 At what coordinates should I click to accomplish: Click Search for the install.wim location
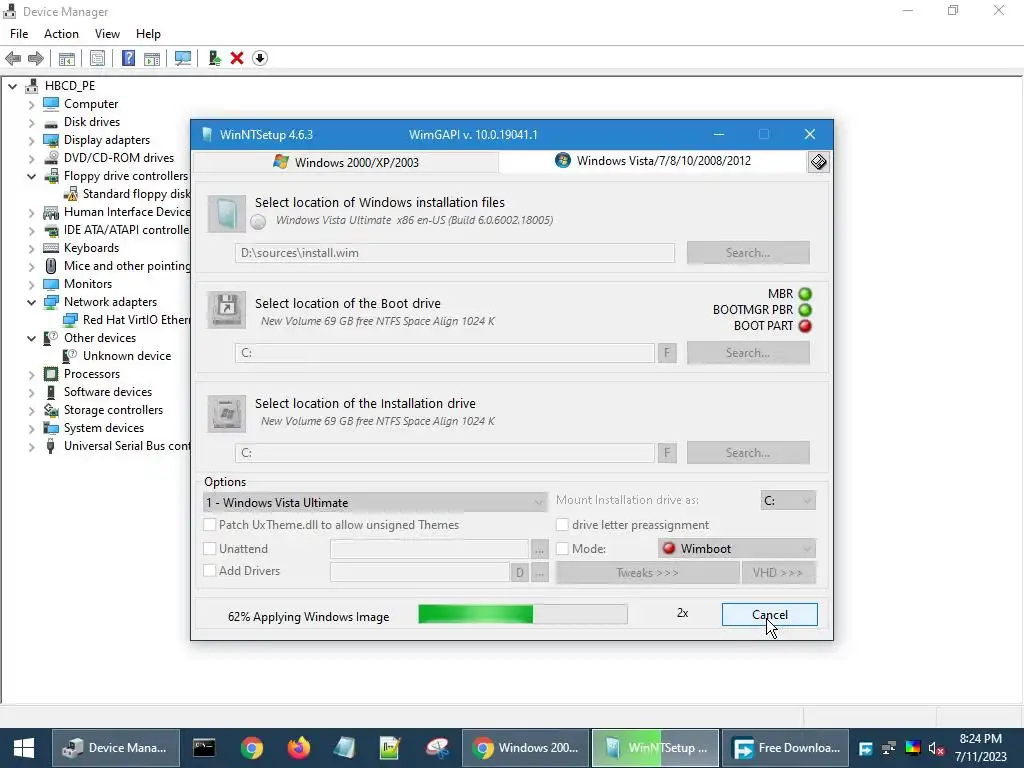(748, 253)
